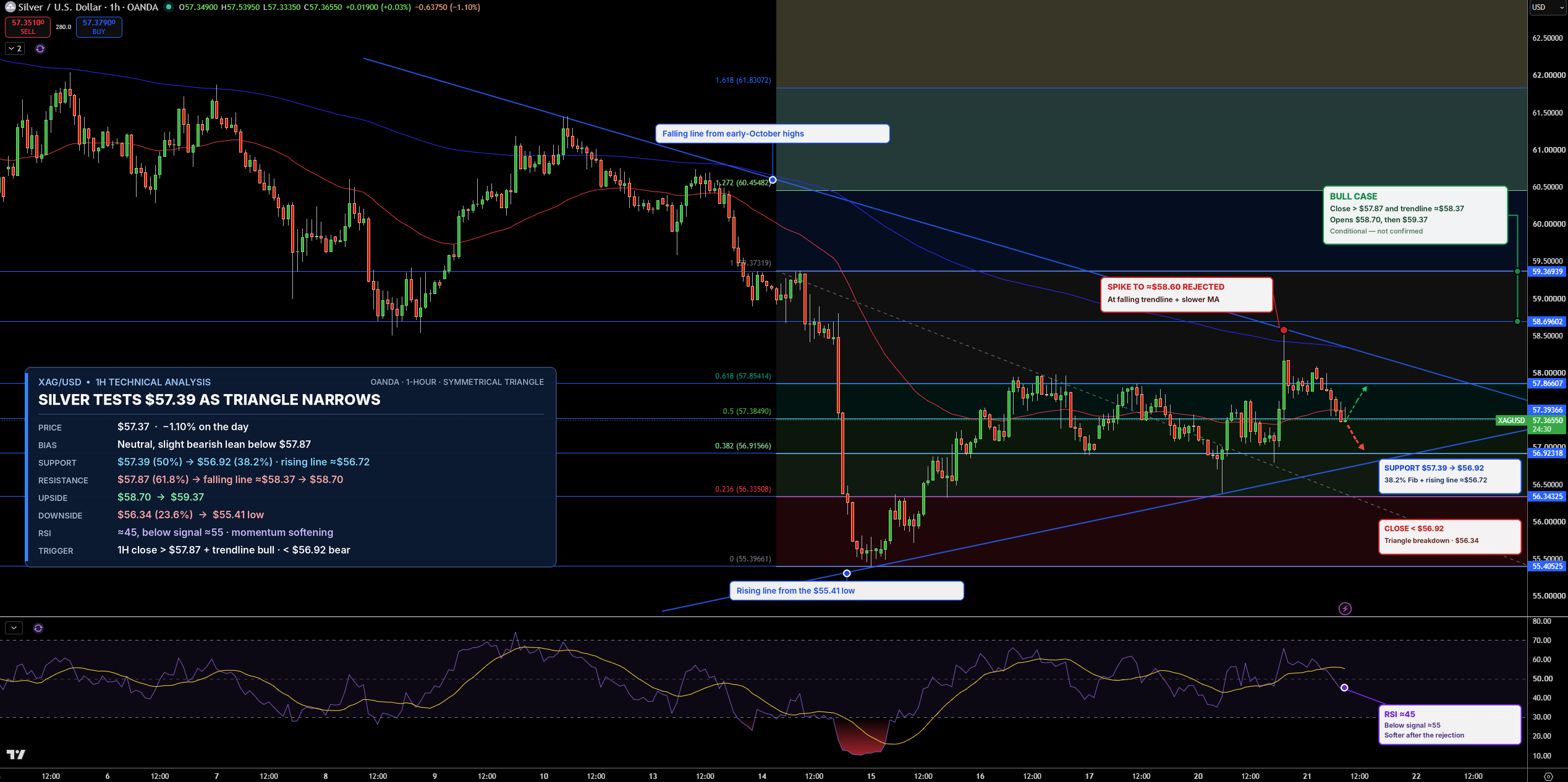Click the BUY 57.37900 button
Screen dimensions: 1568x782
click(99, 27)
